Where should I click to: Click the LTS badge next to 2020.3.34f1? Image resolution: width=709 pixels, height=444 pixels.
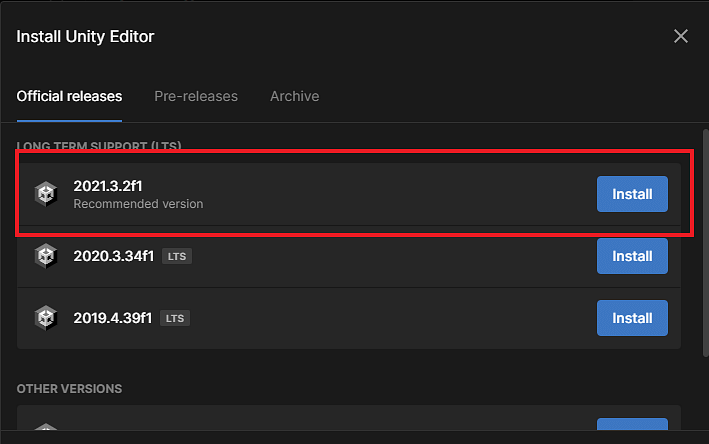click(177, 256)
